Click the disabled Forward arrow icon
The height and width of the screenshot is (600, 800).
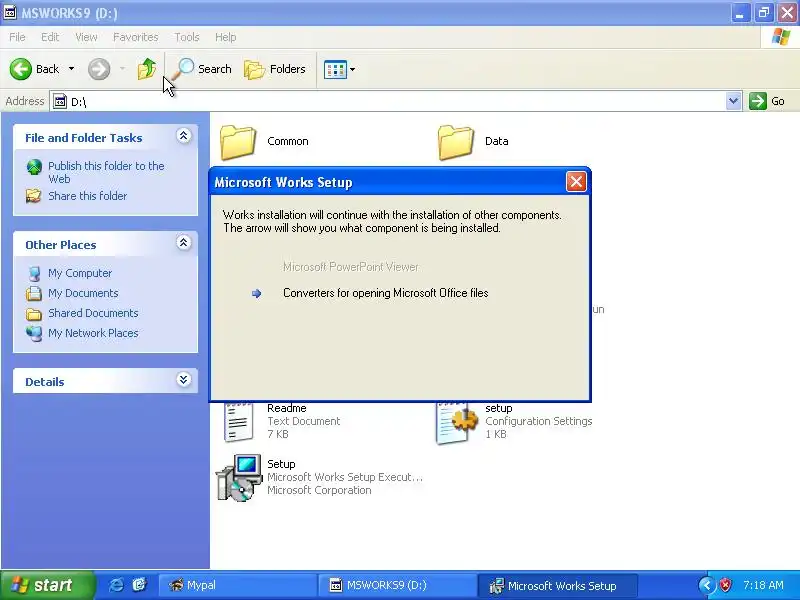point(99,69)
